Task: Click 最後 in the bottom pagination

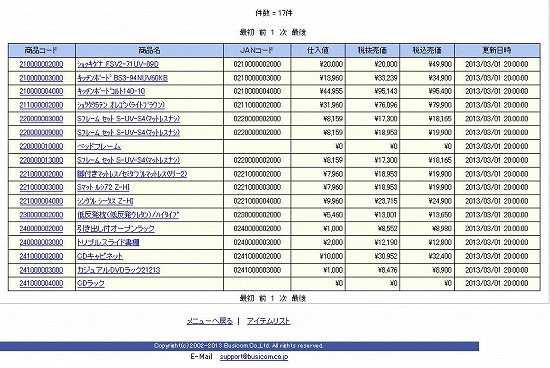Action: 299,298
